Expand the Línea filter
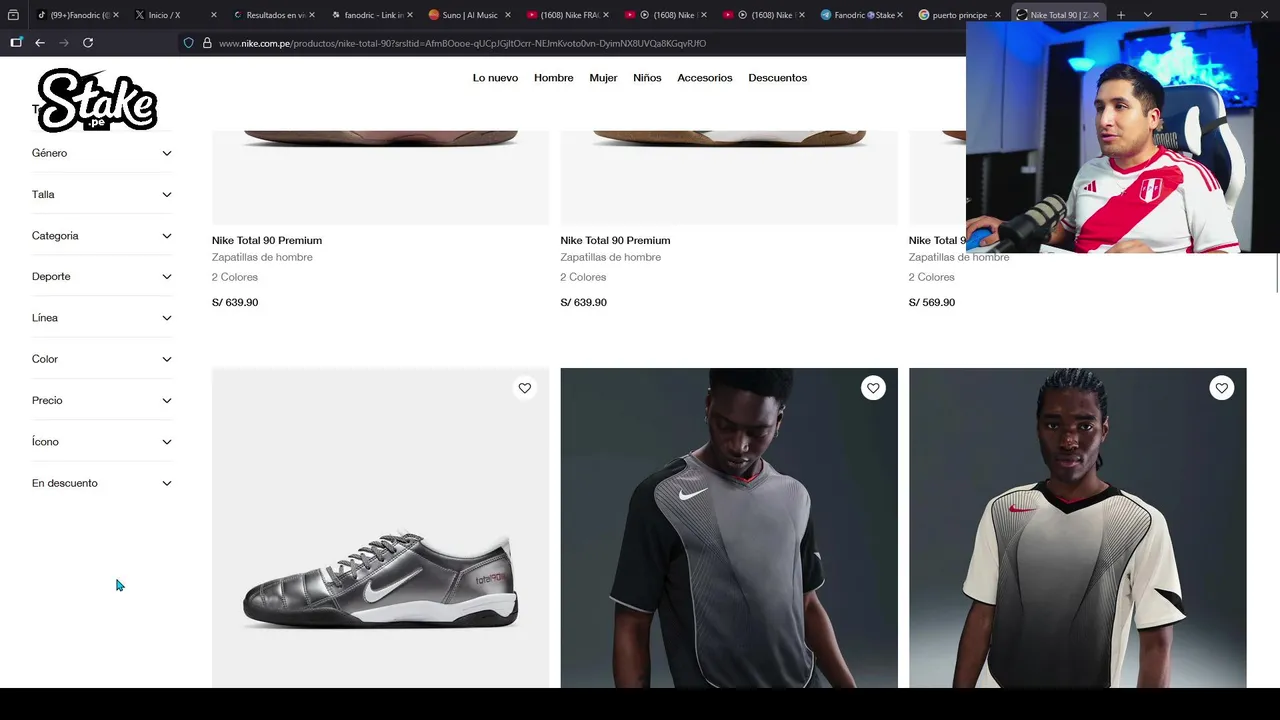Screen dimensions: 1280x720 point(101,318)
